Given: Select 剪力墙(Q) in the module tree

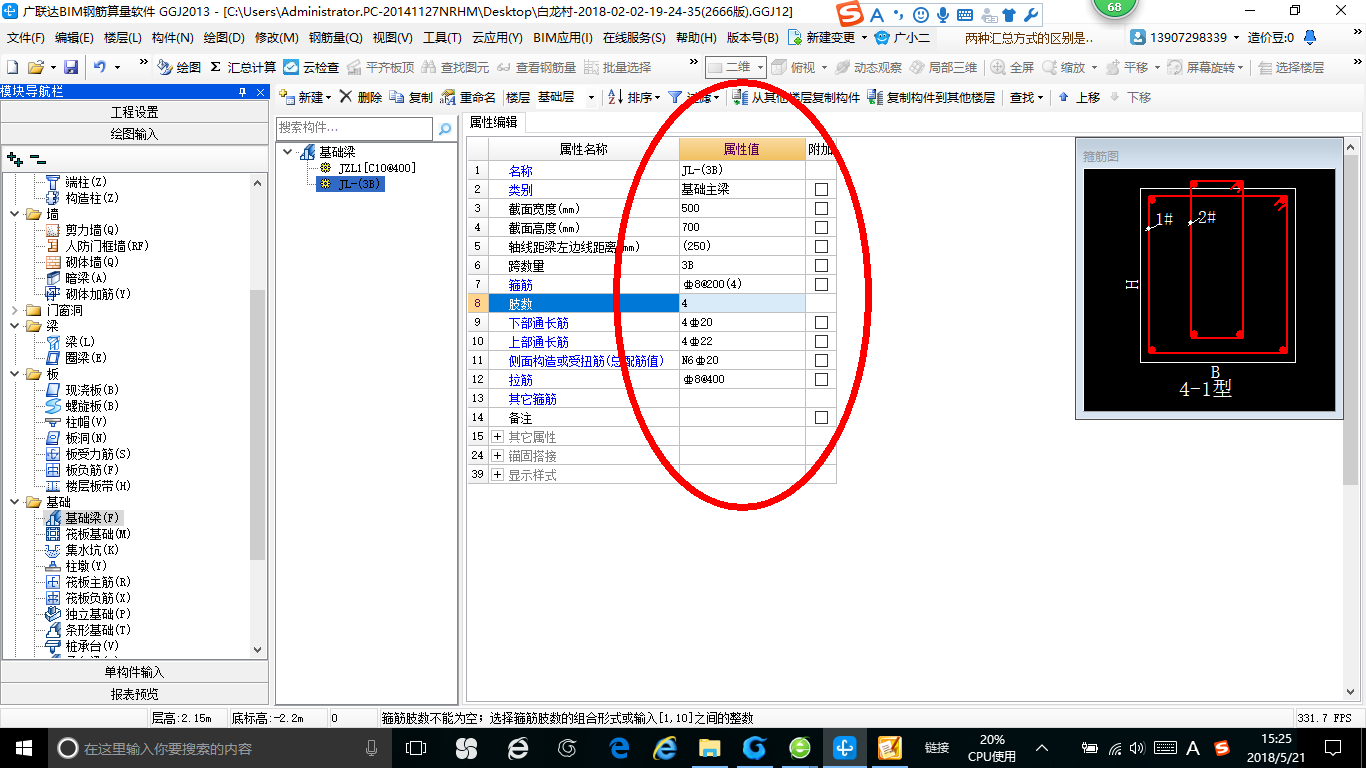Looking at the screenshot, I should point(91,230).
